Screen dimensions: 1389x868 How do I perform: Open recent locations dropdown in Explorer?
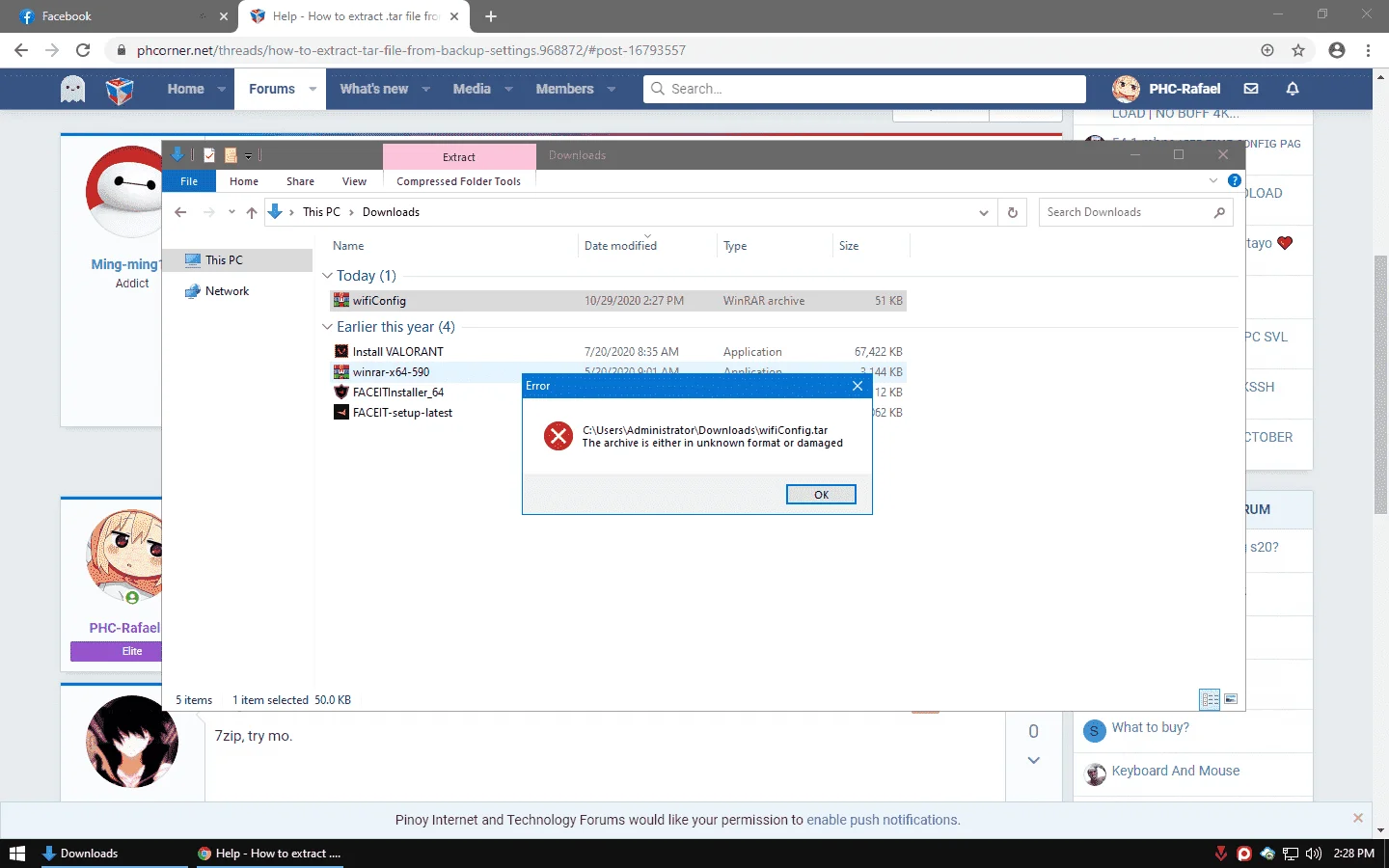(231, 212)
